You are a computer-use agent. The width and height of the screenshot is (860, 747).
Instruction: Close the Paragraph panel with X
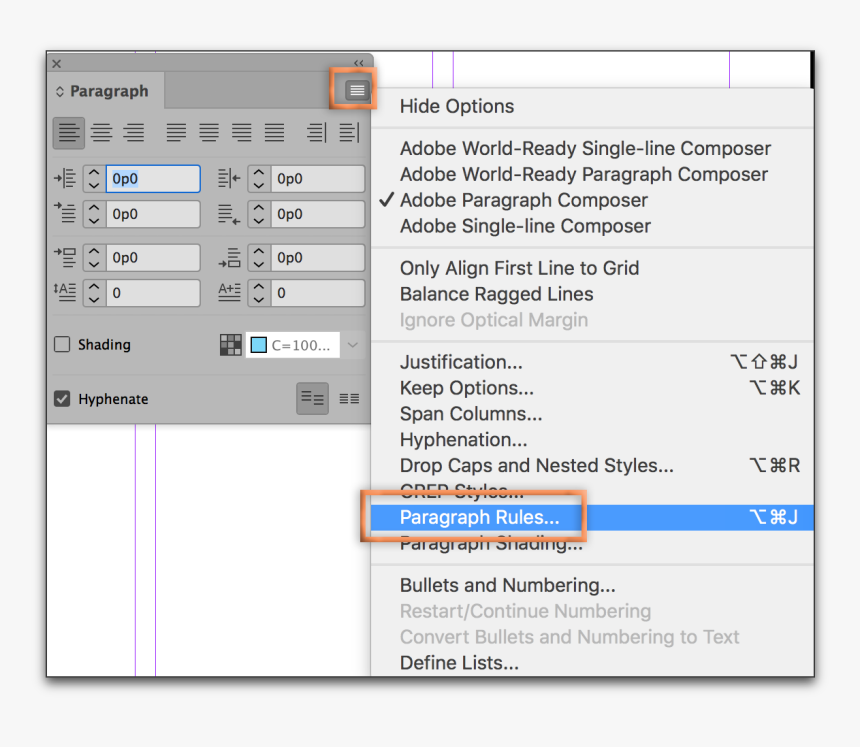click(56, 64)
